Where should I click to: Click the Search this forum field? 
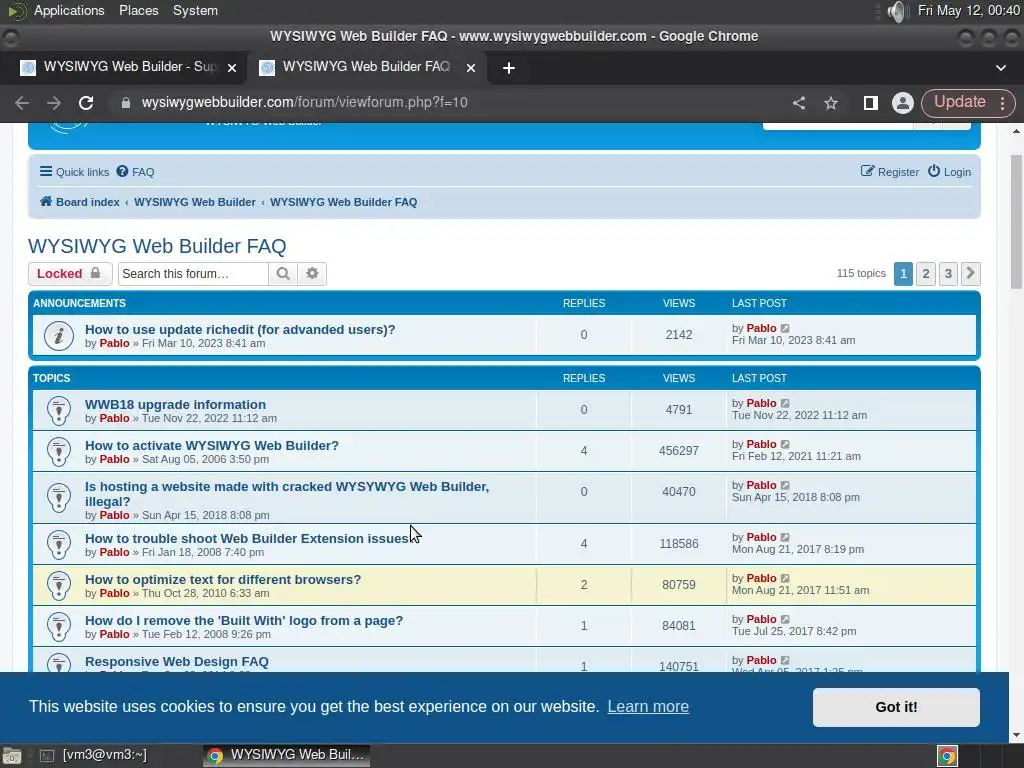pos(193,274)
